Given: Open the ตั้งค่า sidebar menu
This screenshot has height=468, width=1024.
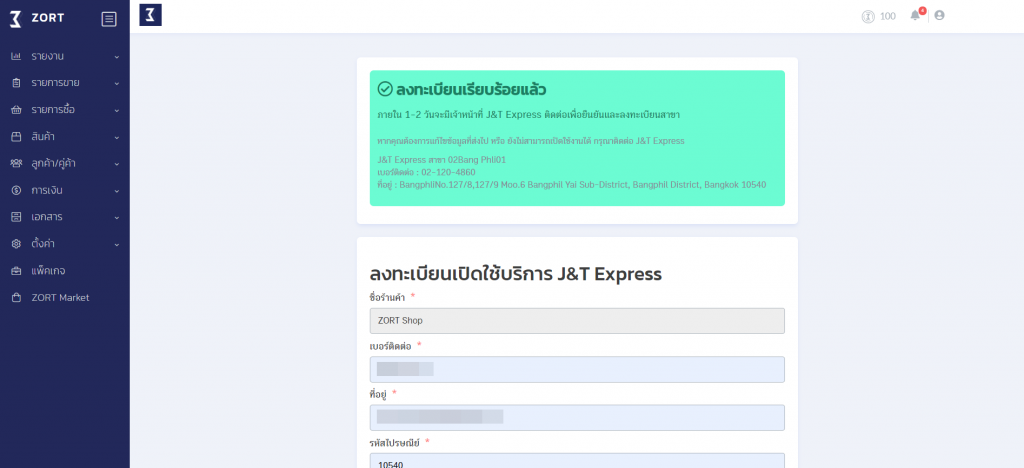Looking at the screenshot, I should click(x=65, y=243).
